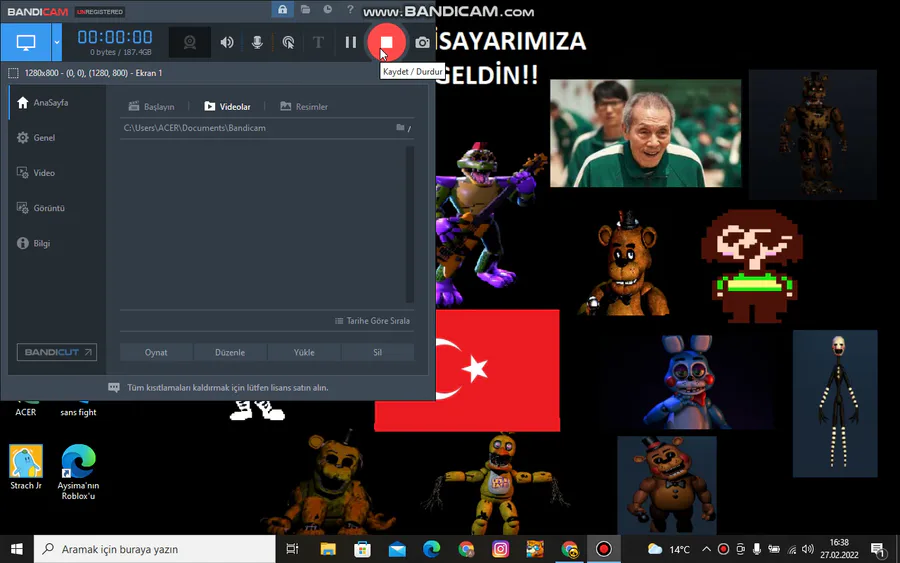This screenshot has height=563, width=900.
Task: Click the Bandicam record icon in system tray
Action: (723, 549)
